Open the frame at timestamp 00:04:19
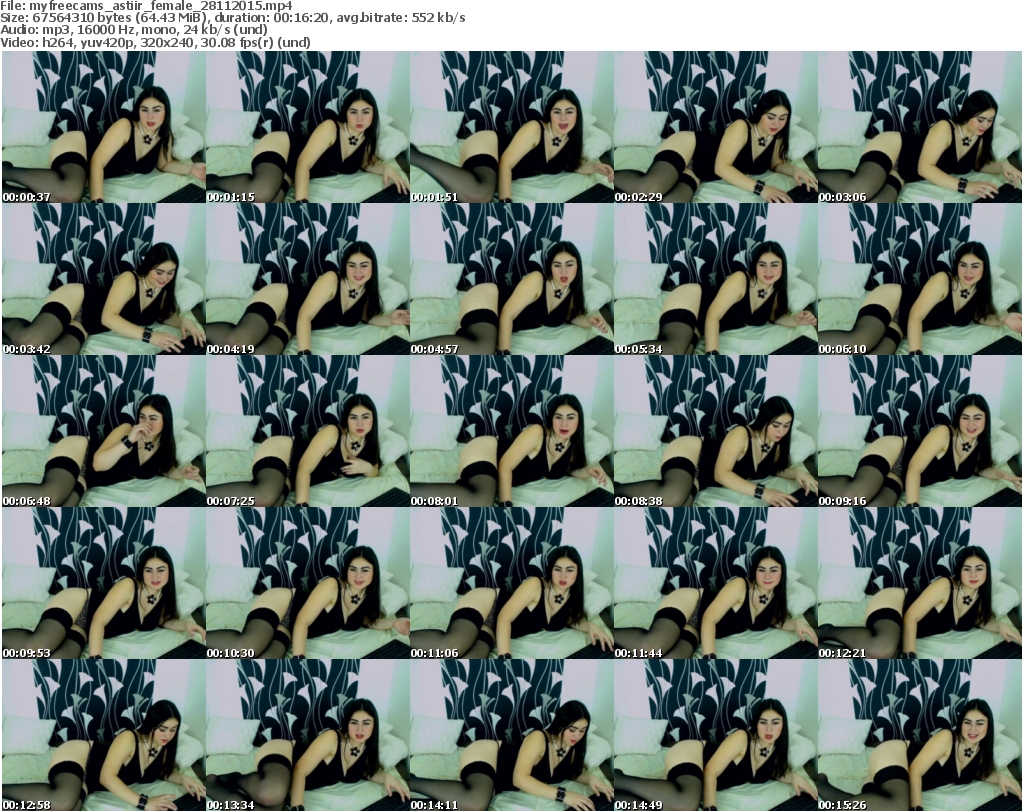This screenshot has height=811, width=1024. click(308, 279)
